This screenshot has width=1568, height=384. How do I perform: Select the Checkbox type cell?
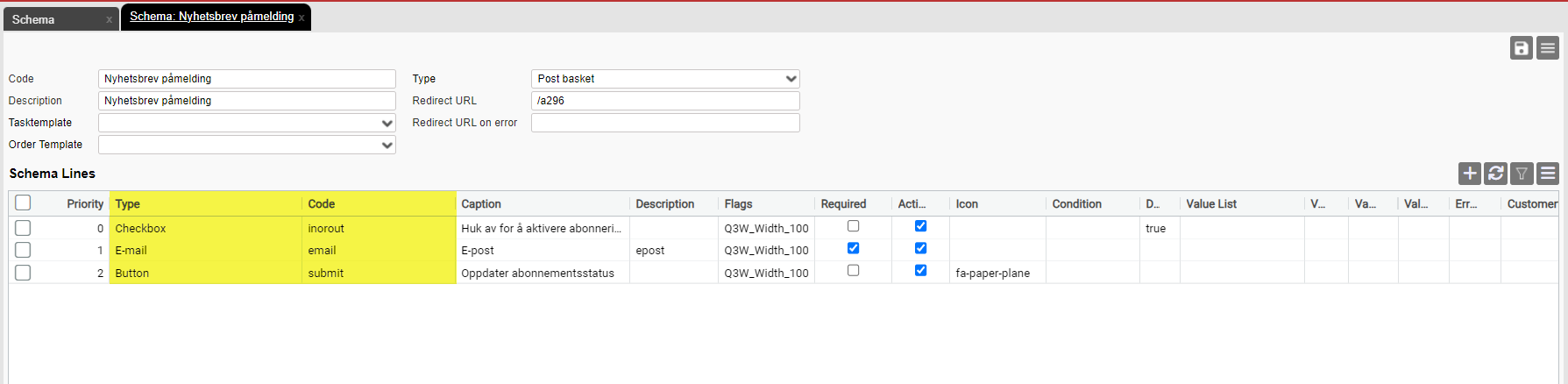coord(205,228)
